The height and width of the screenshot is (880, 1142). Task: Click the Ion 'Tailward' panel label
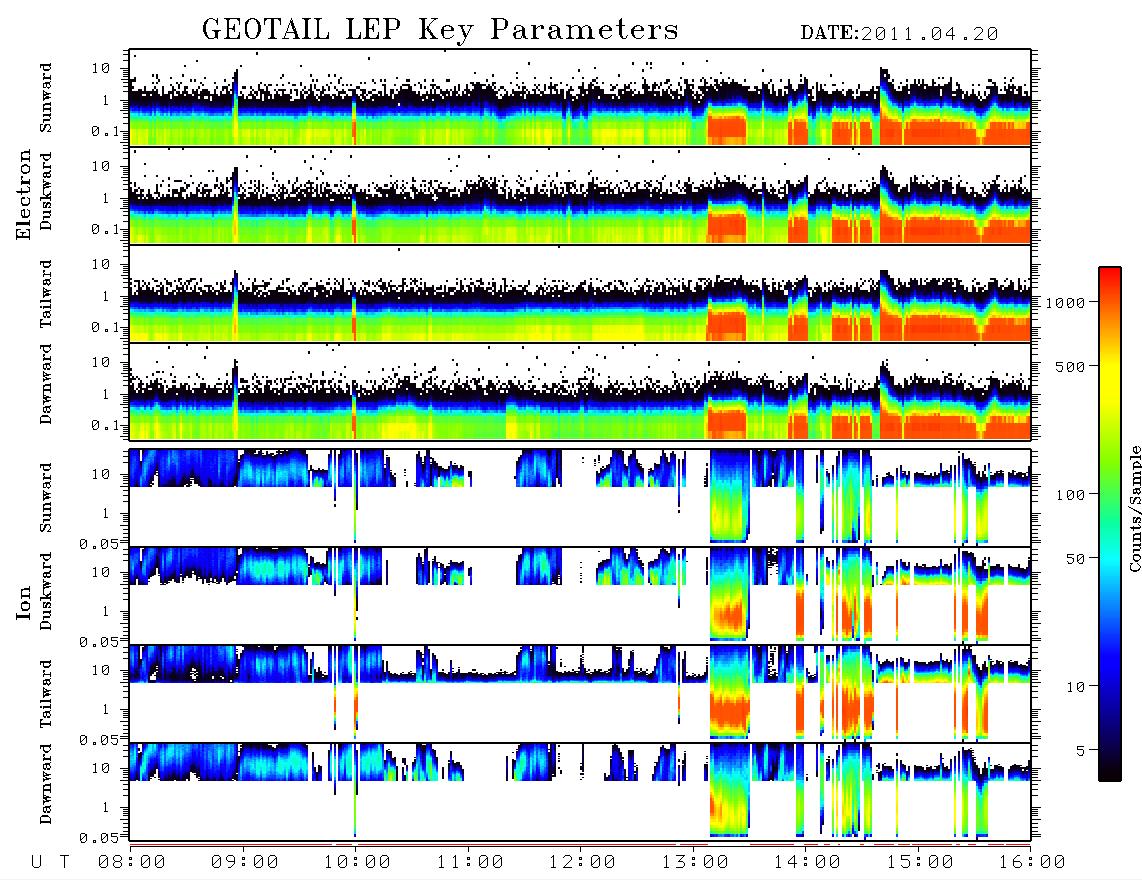(46, 694)
